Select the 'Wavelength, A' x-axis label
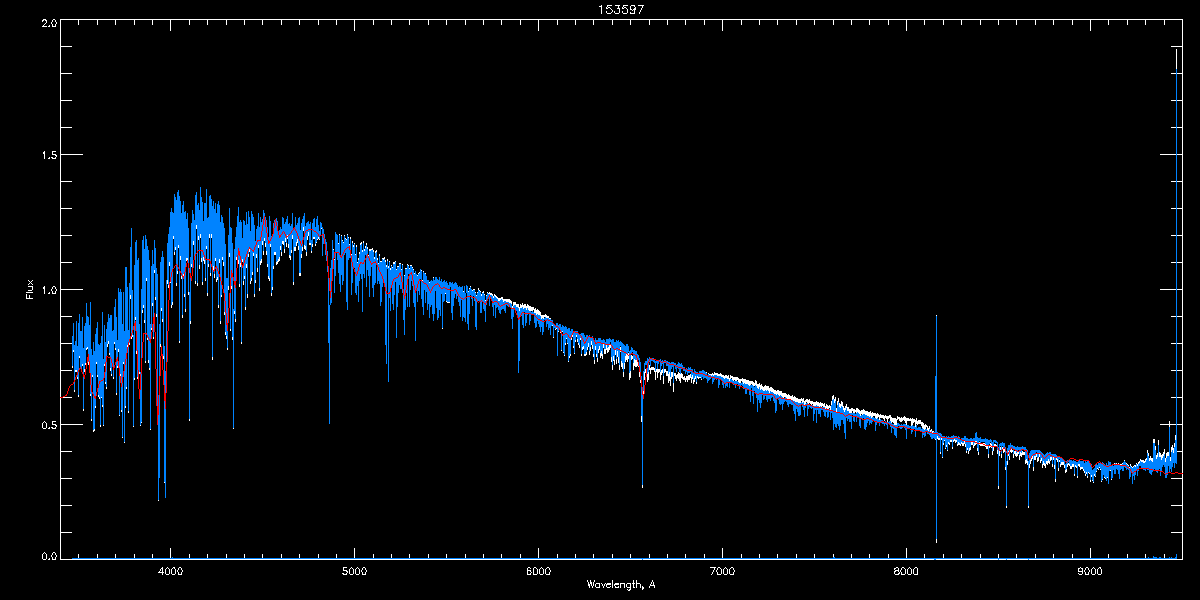Viewport: 1200px width, 600px height. tap(621, 584)
